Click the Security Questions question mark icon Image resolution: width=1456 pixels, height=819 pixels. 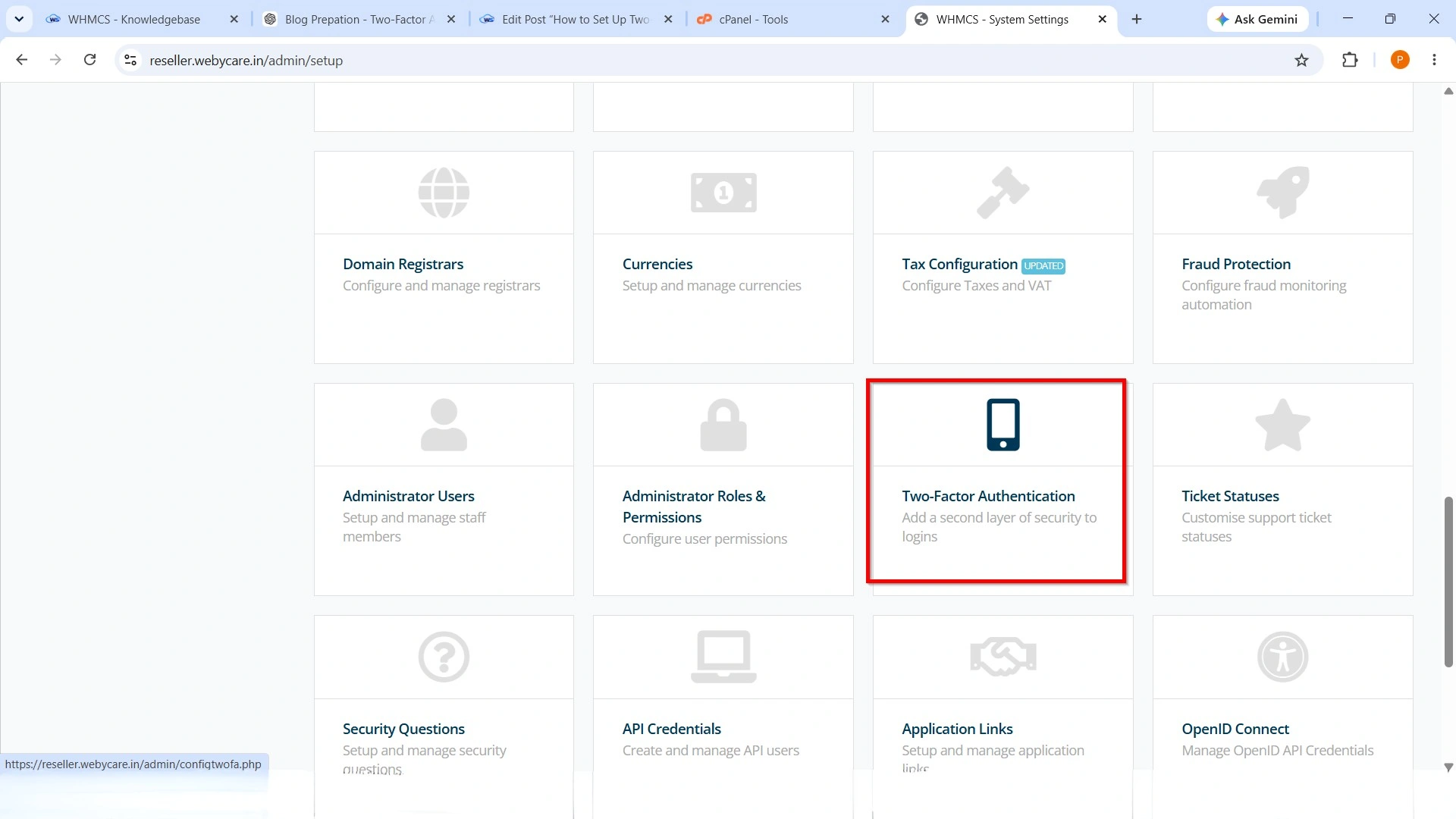[x=444, y=657]
